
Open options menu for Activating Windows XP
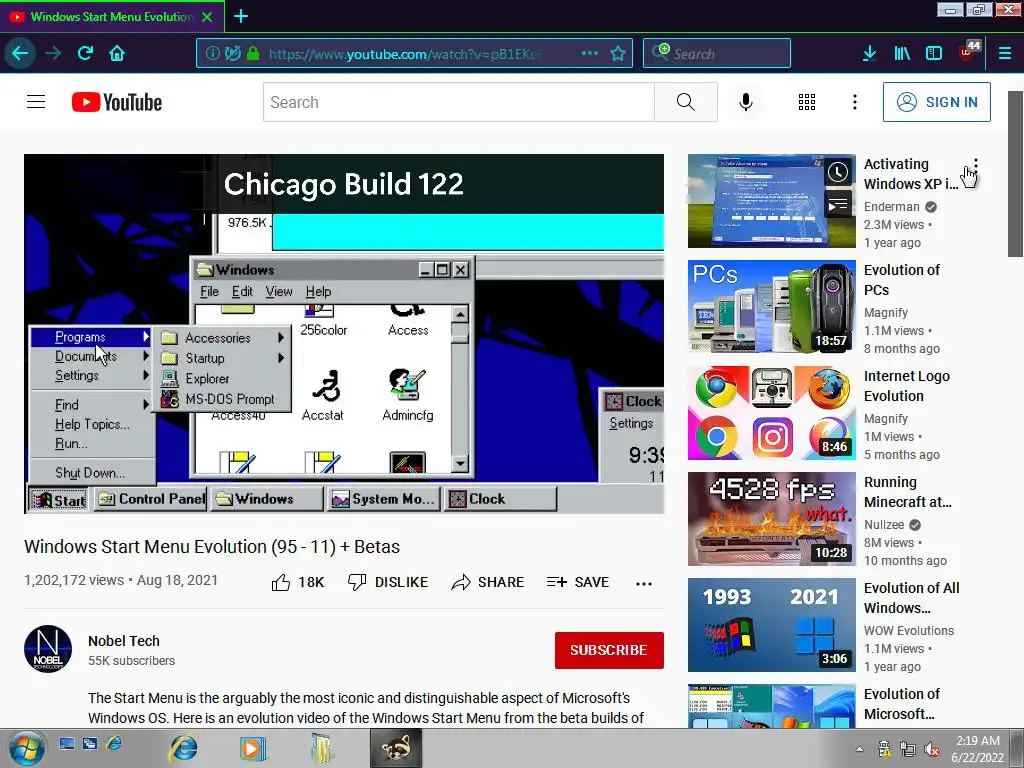point(975,165)
